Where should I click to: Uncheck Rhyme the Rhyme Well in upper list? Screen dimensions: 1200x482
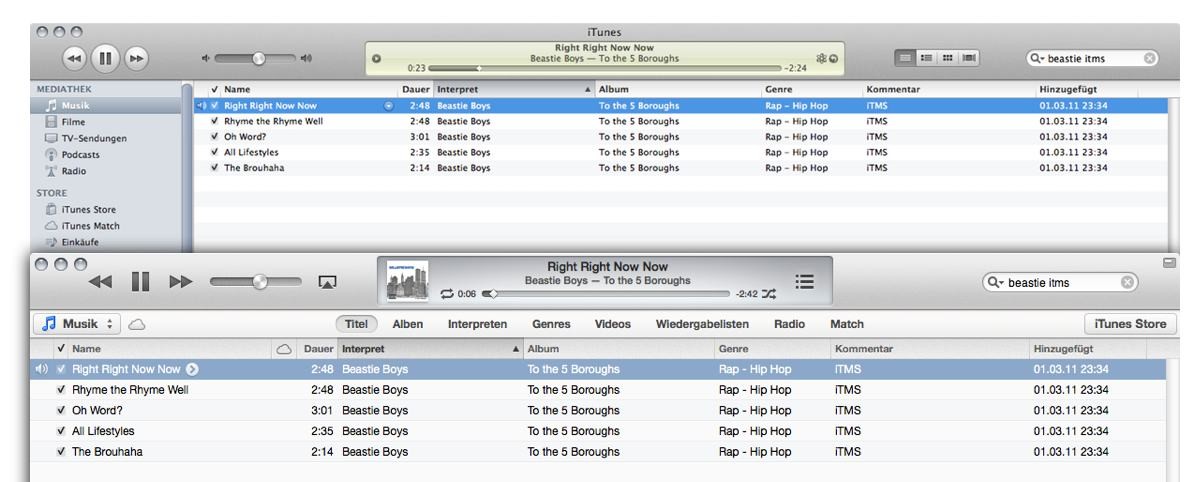pyautogui.click(x=214, y=121)
